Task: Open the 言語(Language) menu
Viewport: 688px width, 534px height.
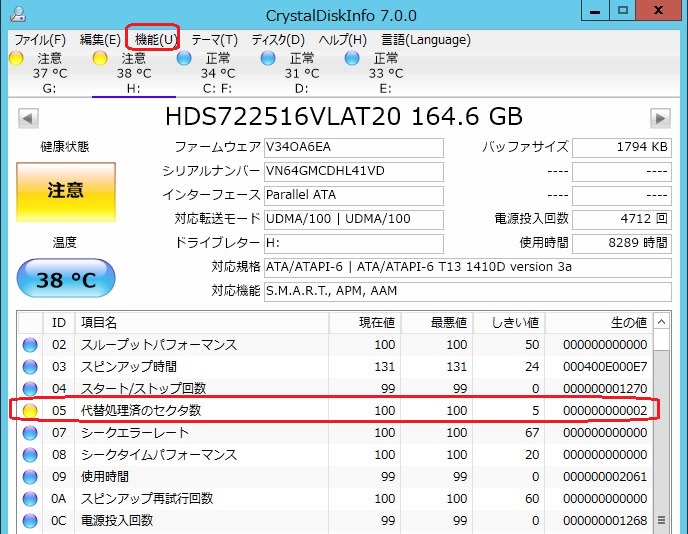Action: [x=426, y=40]
